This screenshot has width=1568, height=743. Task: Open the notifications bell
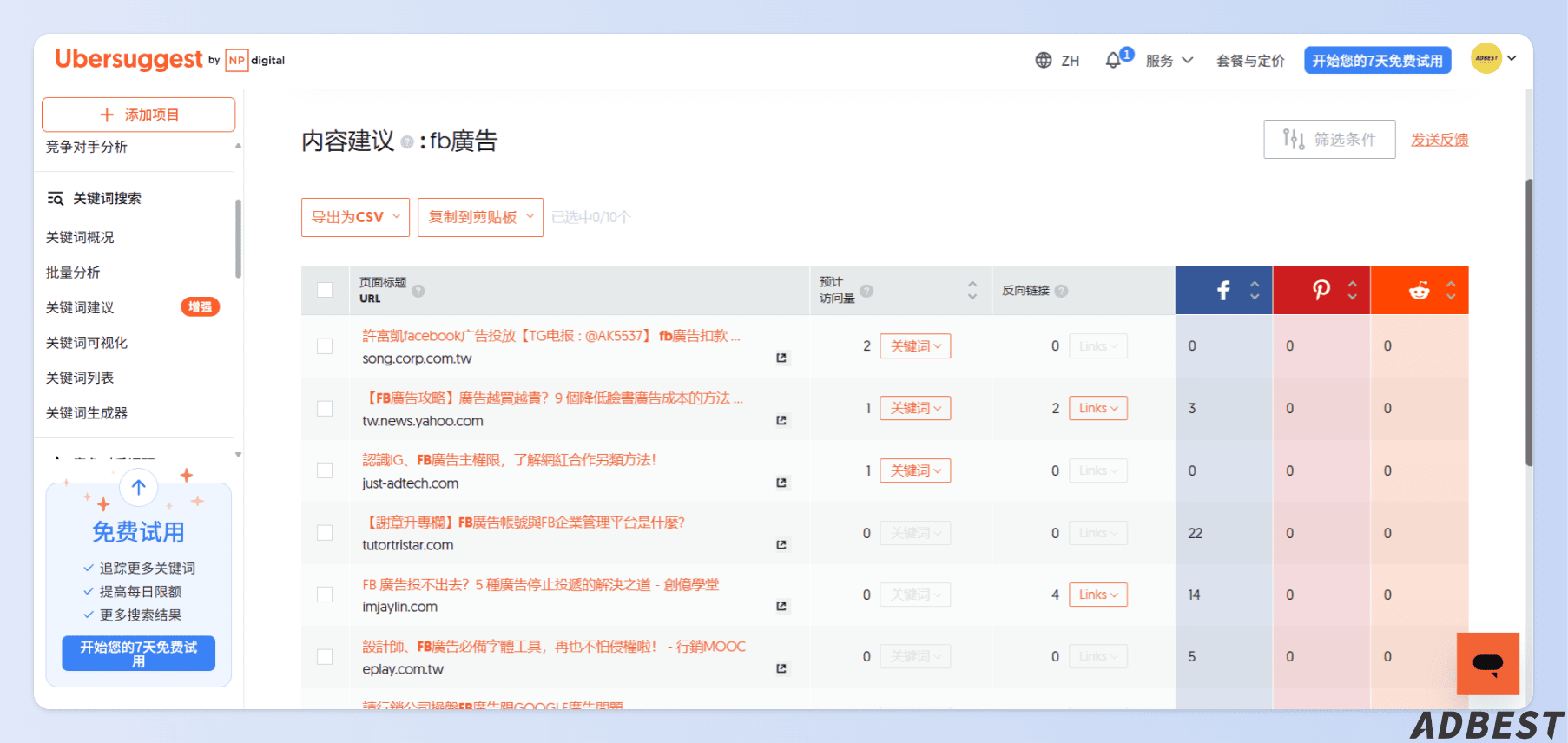[x=1113, y=60]
